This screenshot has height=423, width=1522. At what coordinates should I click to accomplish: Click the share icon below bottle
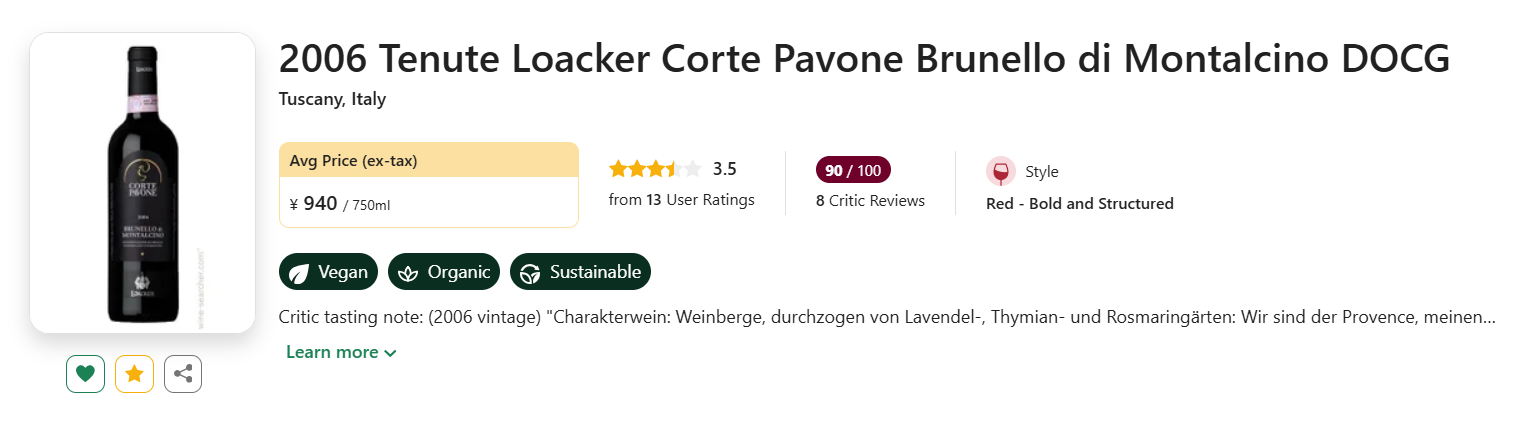tap(183, 374)
